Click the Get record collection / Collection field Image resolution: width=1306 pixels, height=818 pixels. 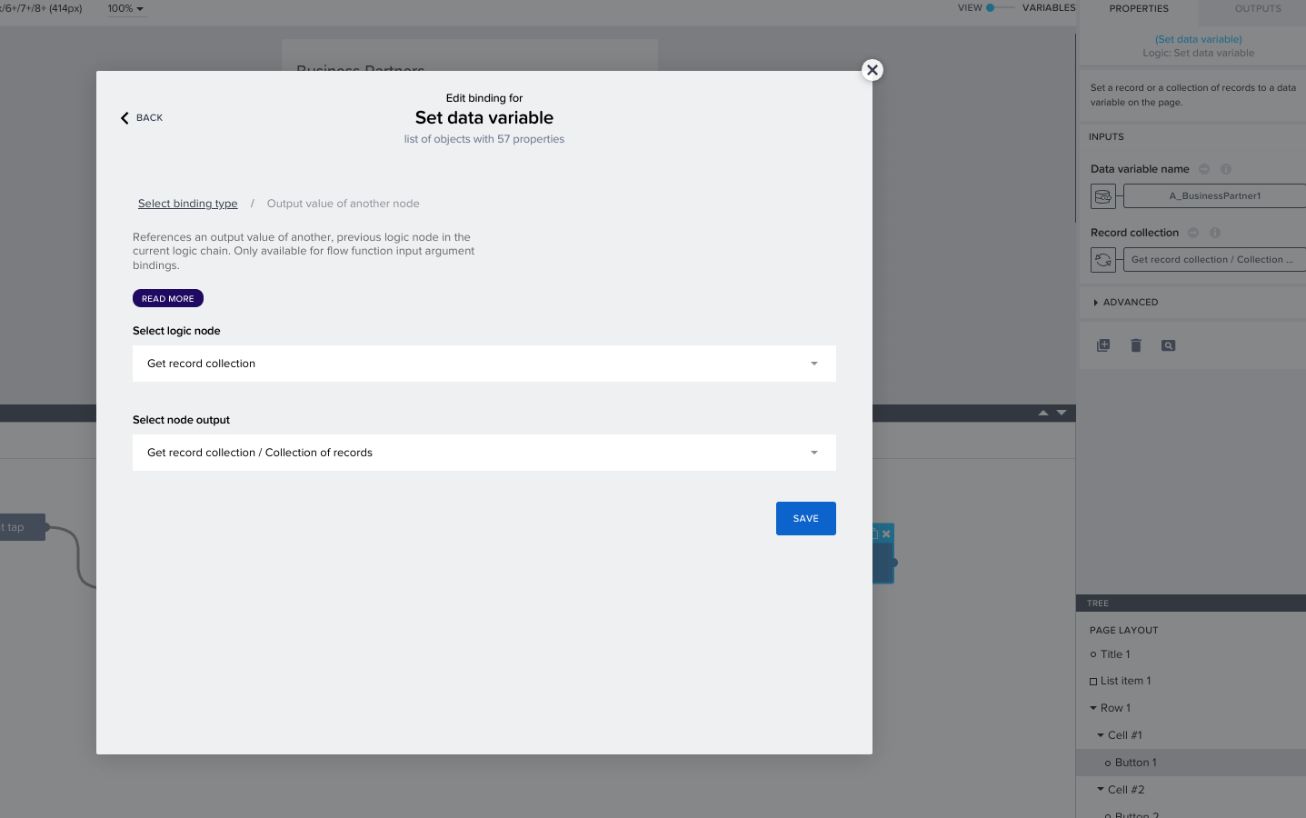click(x=1214, y=260)
